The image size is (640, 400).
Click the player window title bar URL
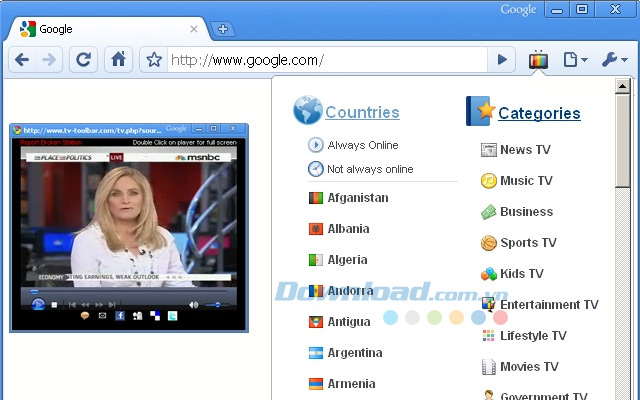93,130
